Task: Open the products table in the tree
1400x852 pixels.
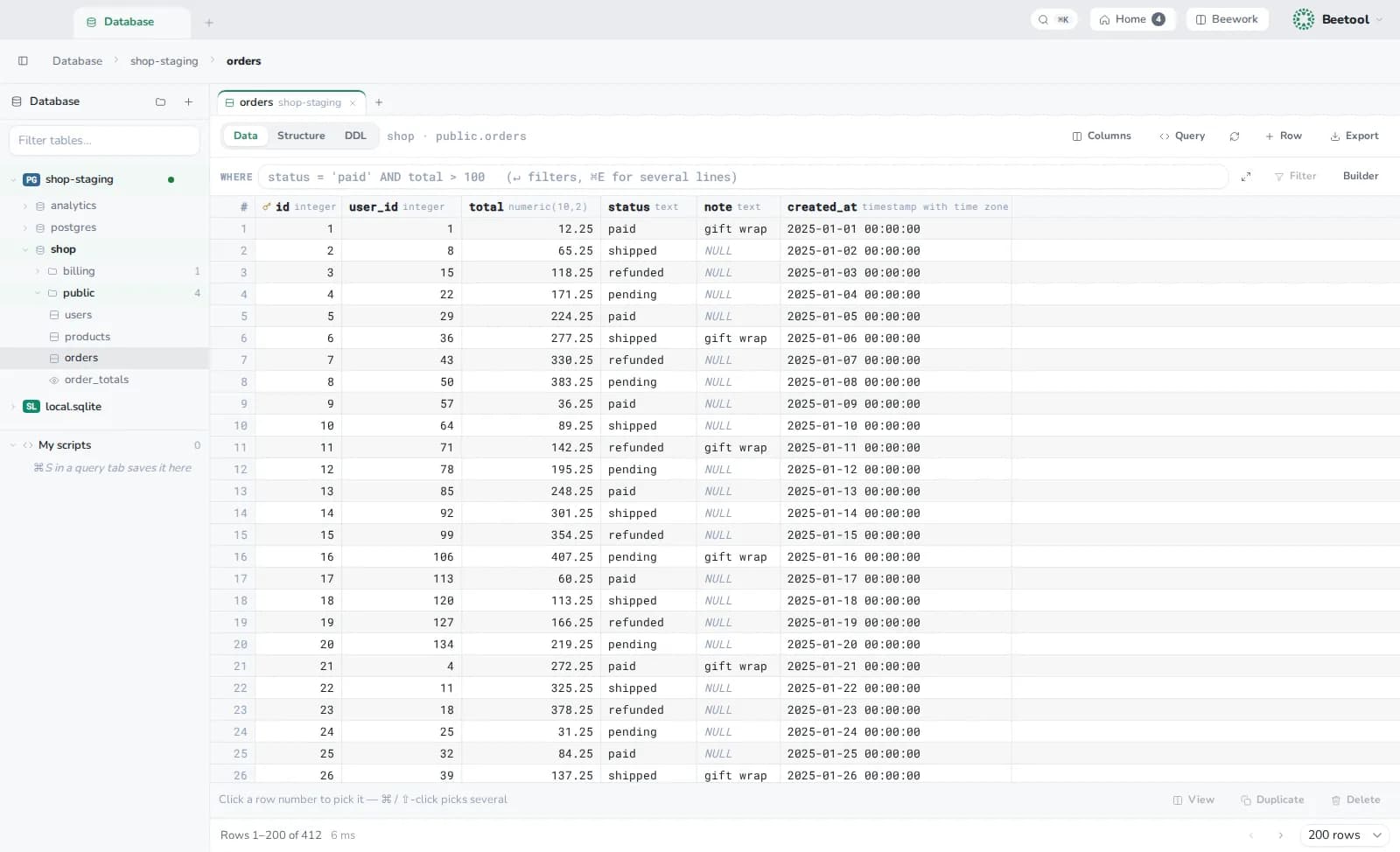Action: [87, 337]
